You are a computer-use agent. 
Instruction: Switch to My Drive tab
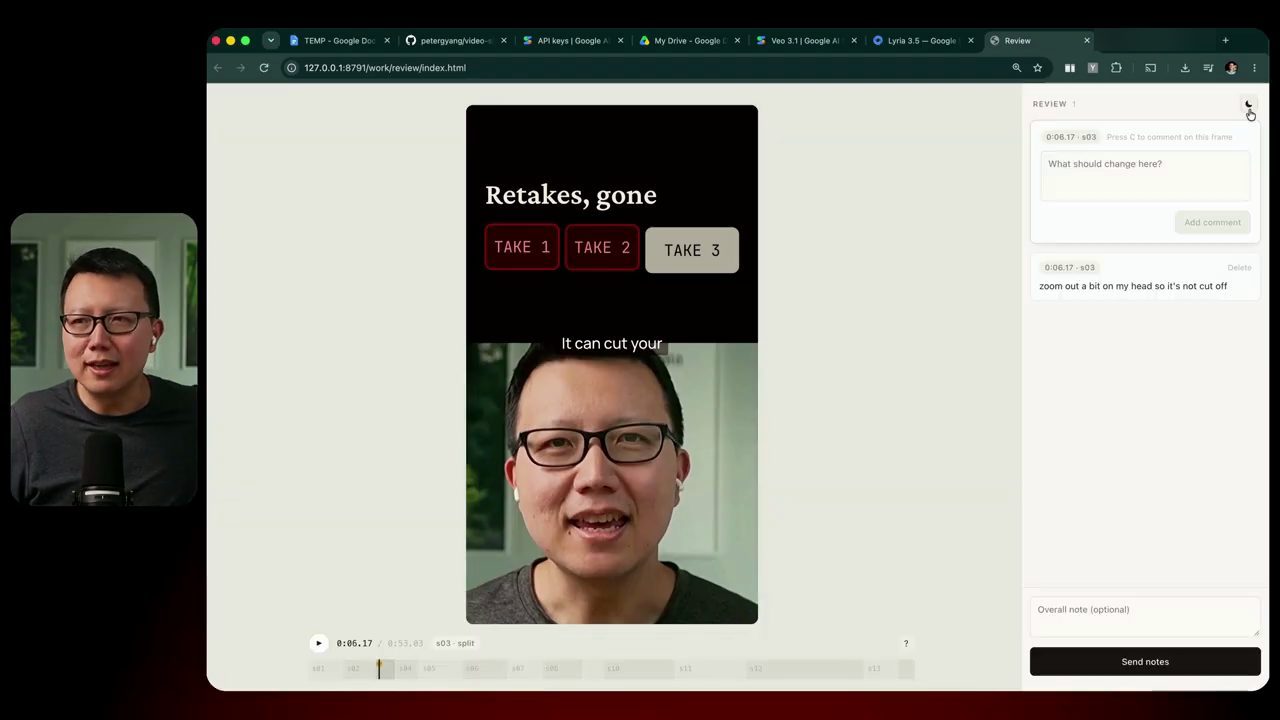click(x=690, y=41)
